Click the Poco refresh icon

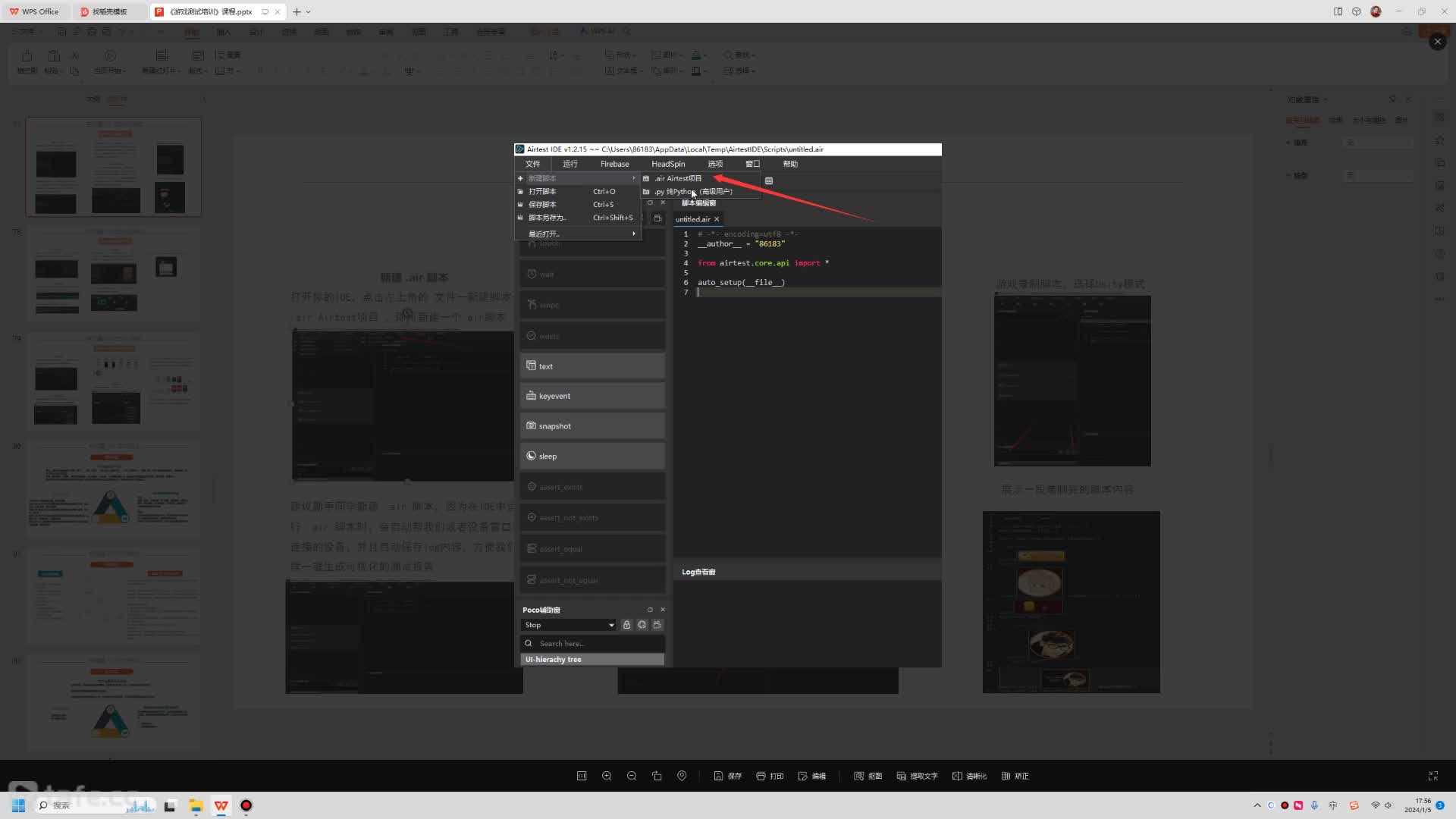point(642,625)
